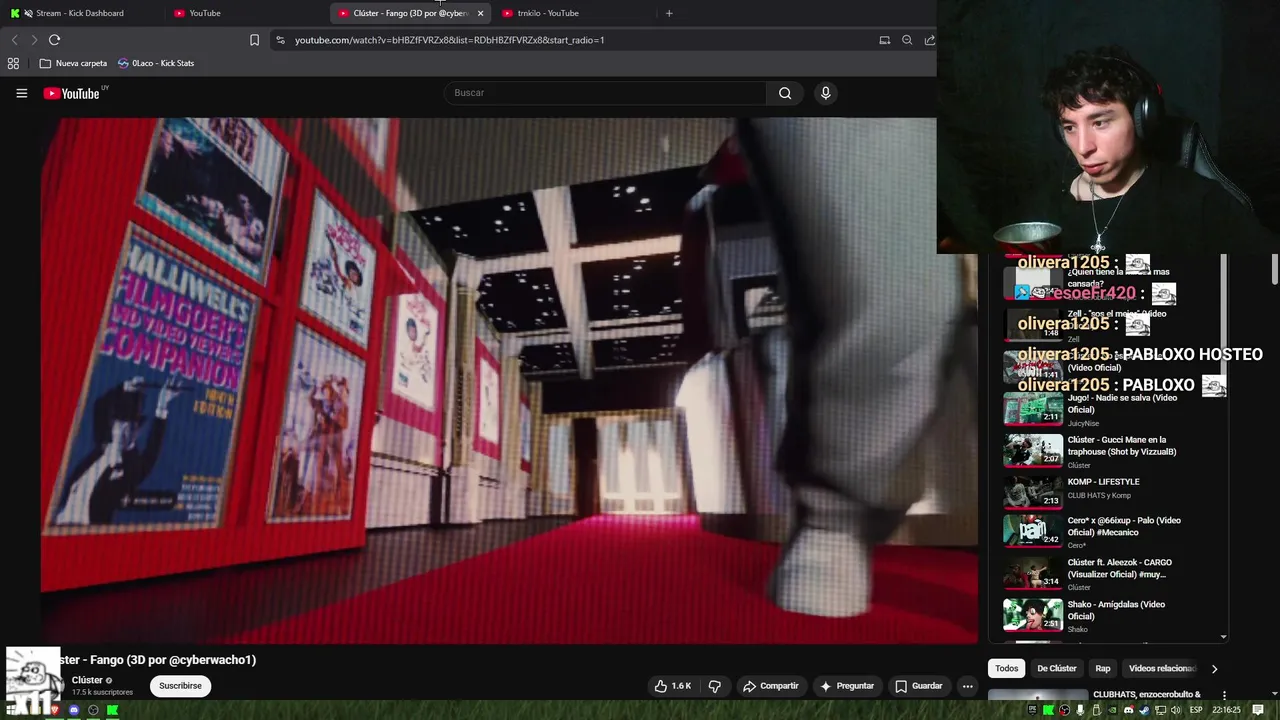The width and height of the screenshot is (1280, 720).
Task: Click the search magnifier button
Action: click(785, 93)
